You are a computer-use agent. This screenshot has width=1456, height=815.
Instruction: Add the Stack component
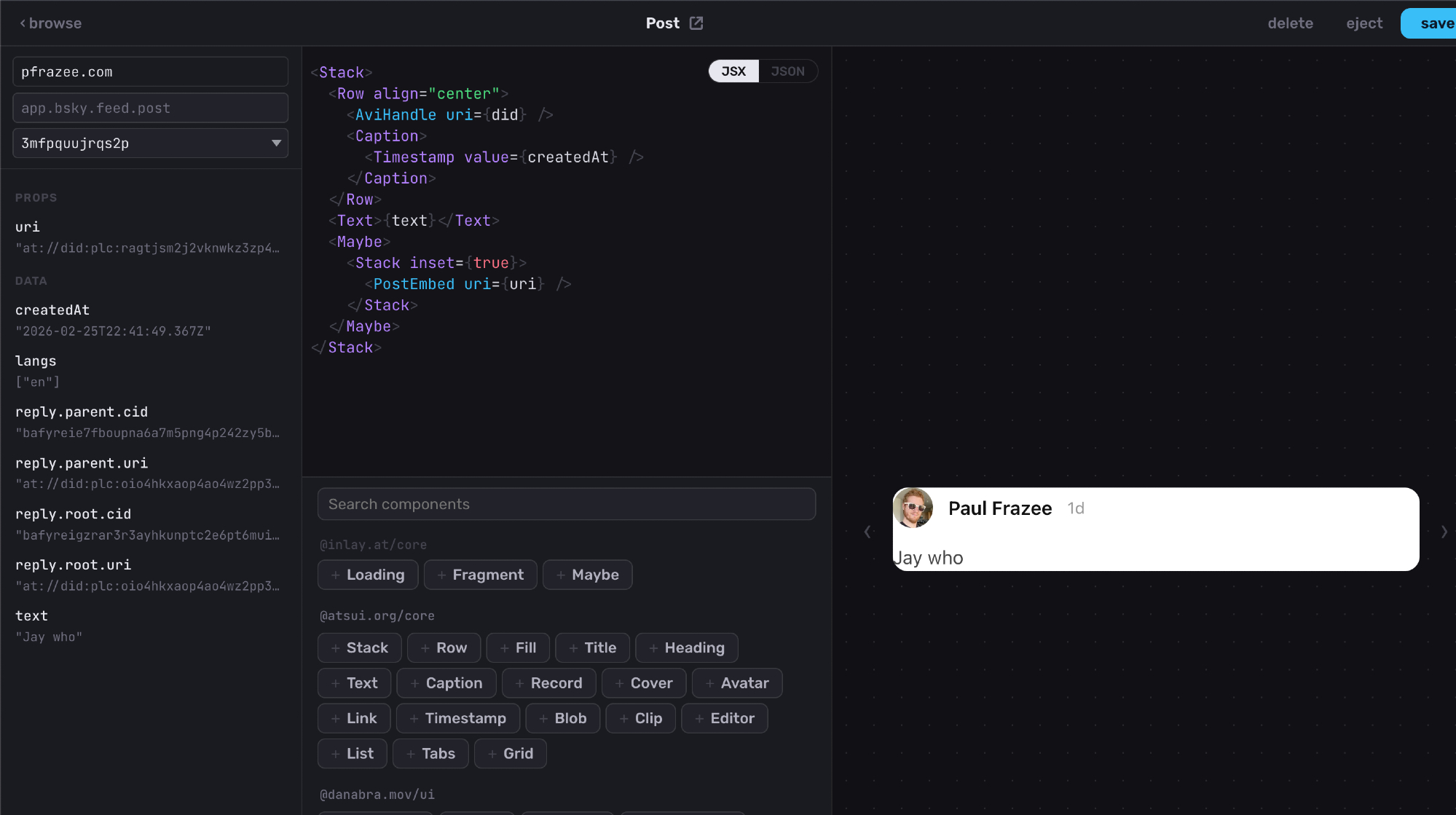click(360, 648)
